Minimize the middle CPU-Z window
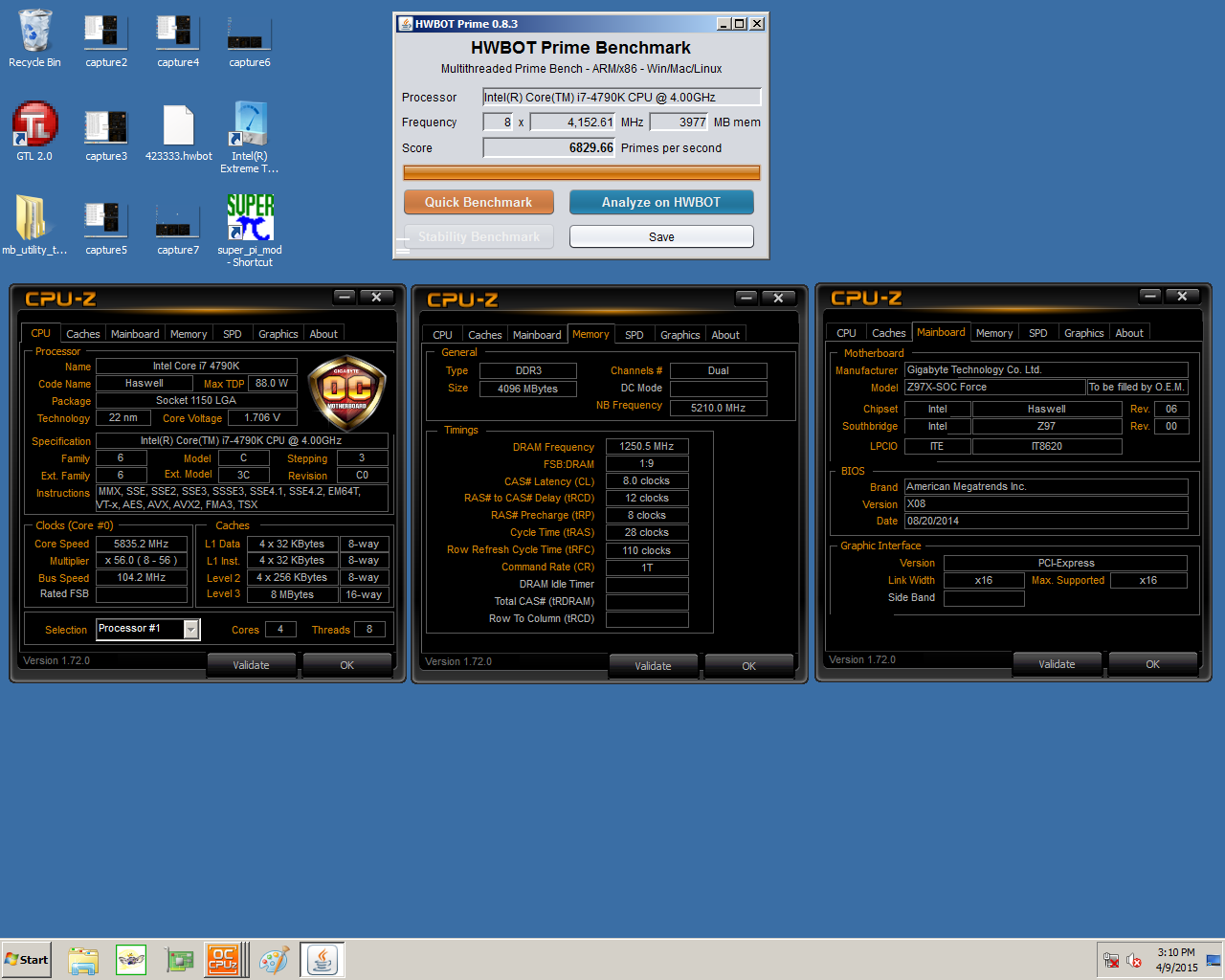This screenshot has width=1225, height=980. pyautogui.click(x=747, y=298)
